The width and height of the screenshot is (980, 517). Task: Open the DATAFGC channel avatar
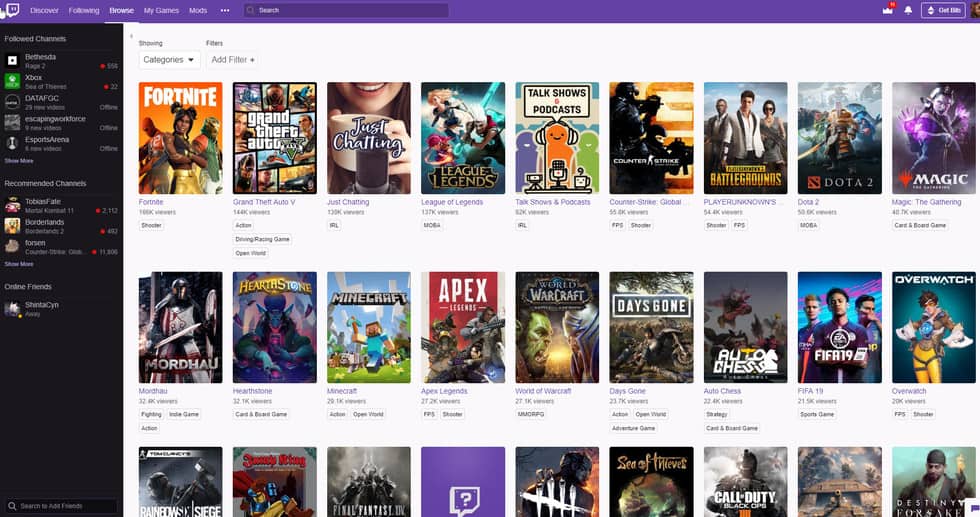click(x=12, y=102)
